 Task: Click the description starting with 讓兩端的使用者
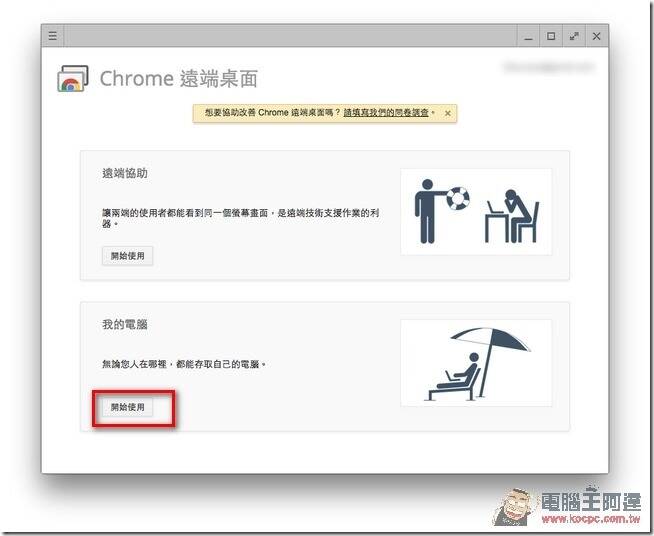tap(241, 218)
